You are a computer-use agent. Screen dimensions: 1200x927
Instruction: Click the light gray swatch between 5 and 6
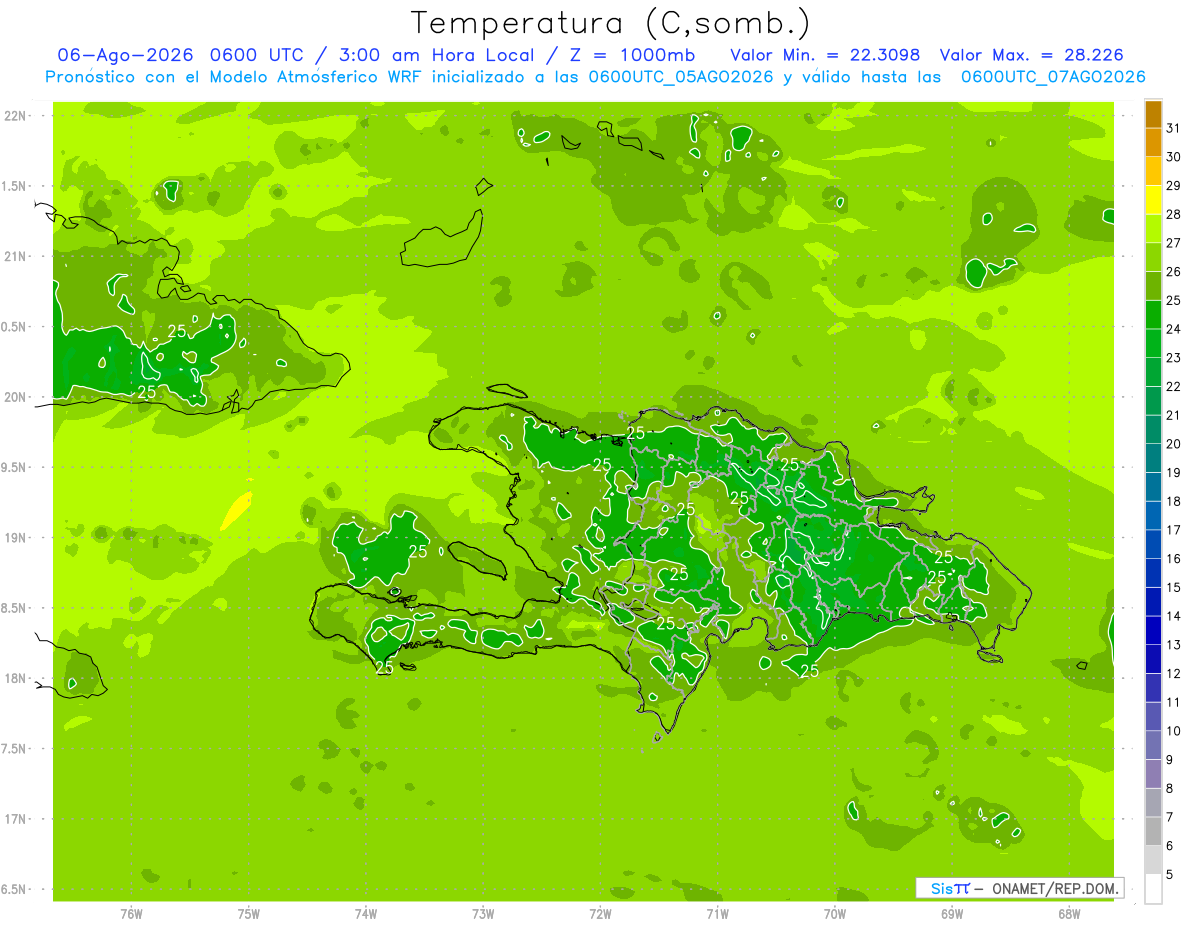(x=1153, y=860)
